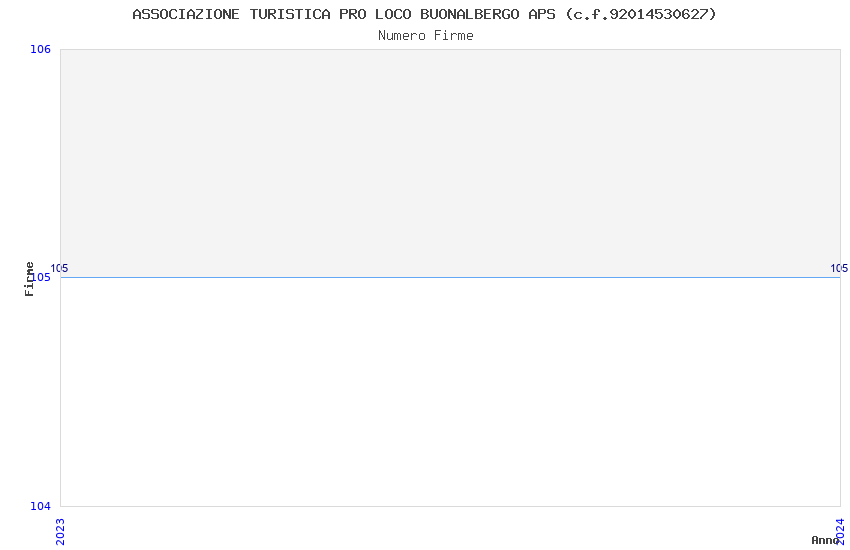Click the blue data line at midpoint
Image resolution: width=850 pixels, height=550 pixels.
click(x=450, y=277)
